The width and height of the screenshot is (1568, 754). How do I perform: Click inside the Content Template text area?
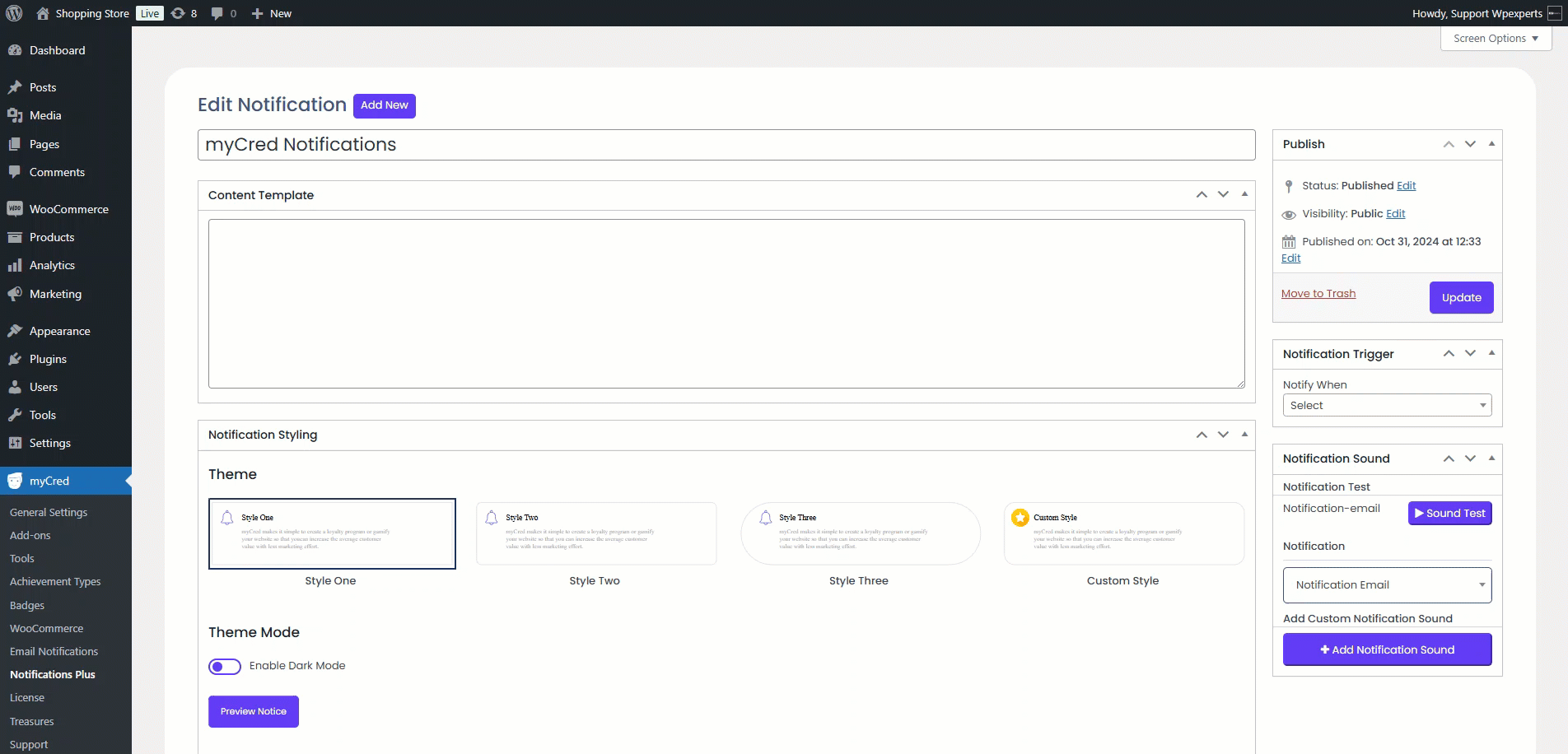726,303
